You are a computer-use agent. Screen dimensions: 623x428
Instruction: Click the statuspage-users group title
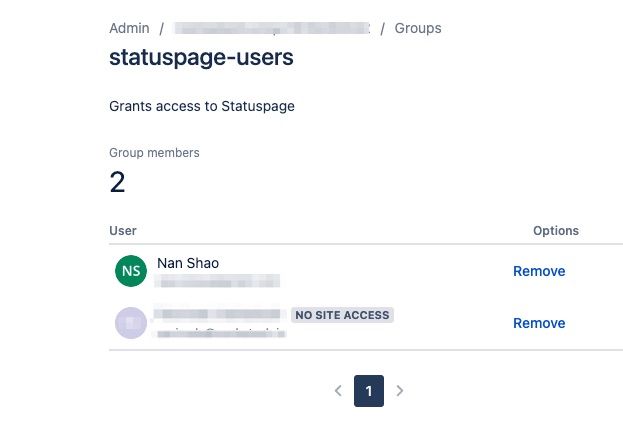(x=201, y=57)
